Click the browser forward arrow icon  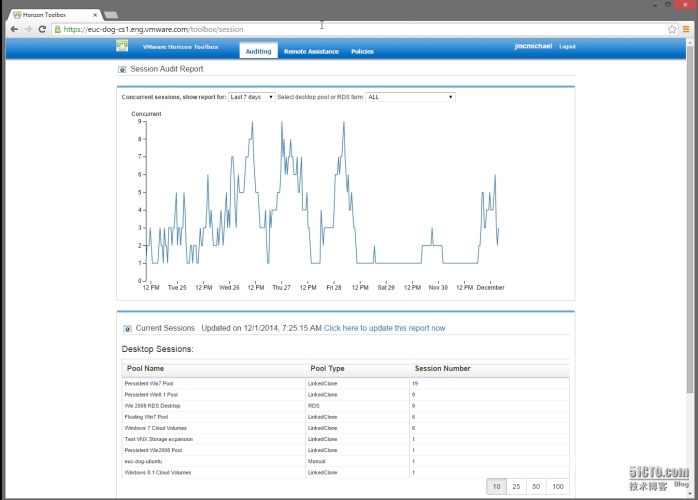(x=28, y=29)
